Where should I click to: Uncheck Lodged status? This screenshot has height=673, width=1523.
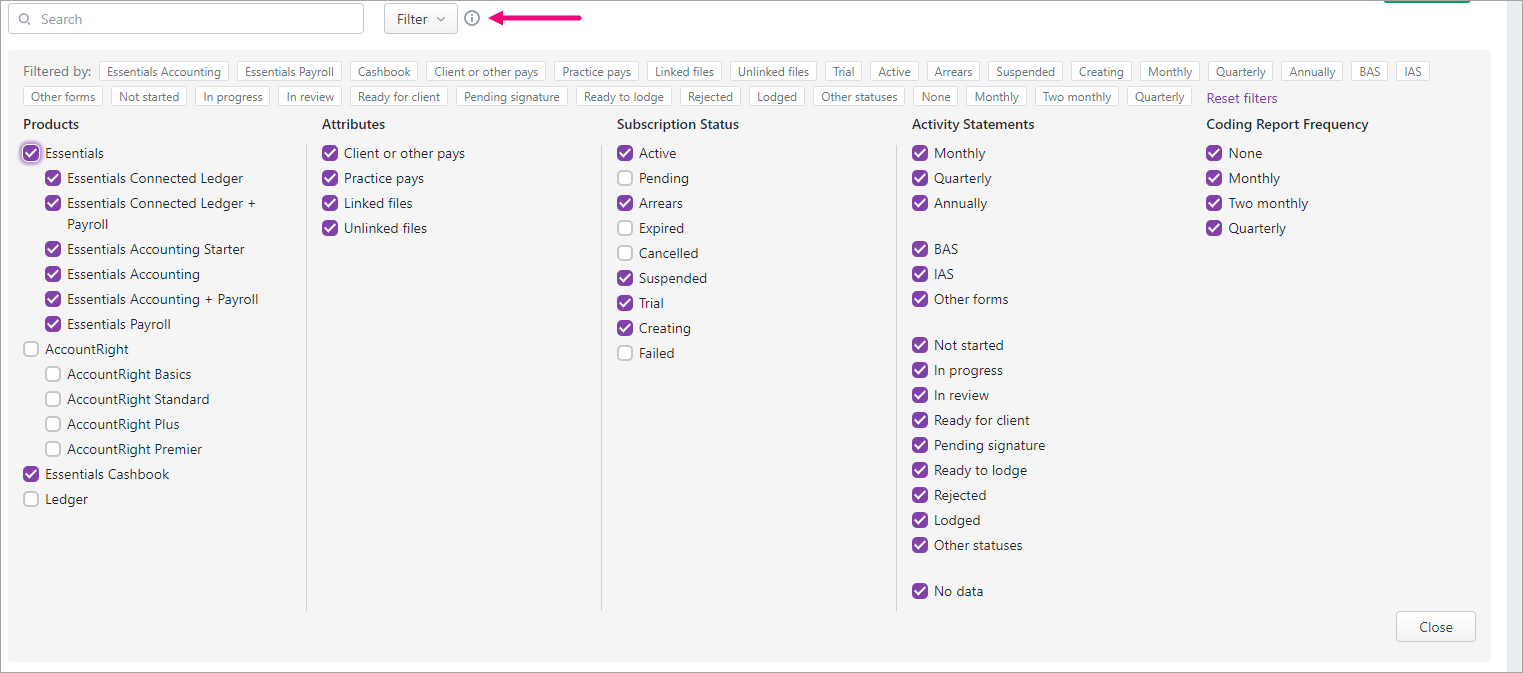pyautogui.click(x=920, y=520)
